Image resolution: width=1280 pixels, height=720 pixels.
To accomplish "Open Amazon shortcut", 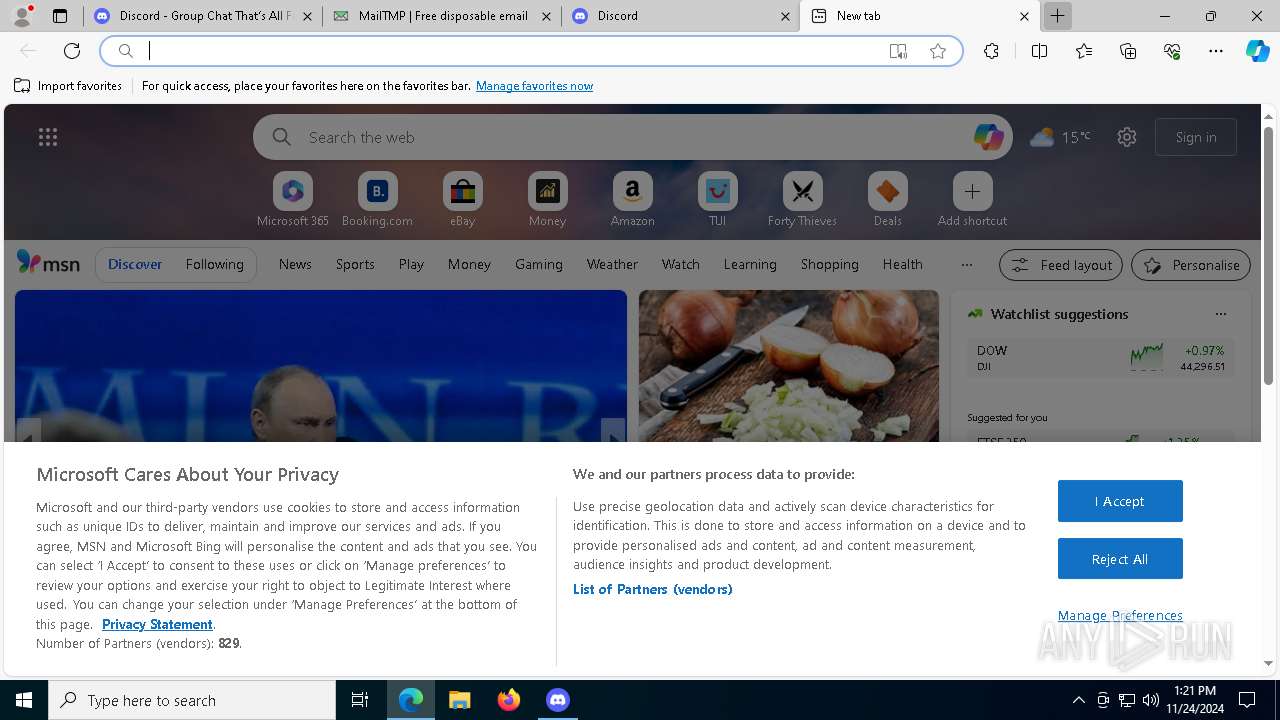I will (x=633, y=200).
